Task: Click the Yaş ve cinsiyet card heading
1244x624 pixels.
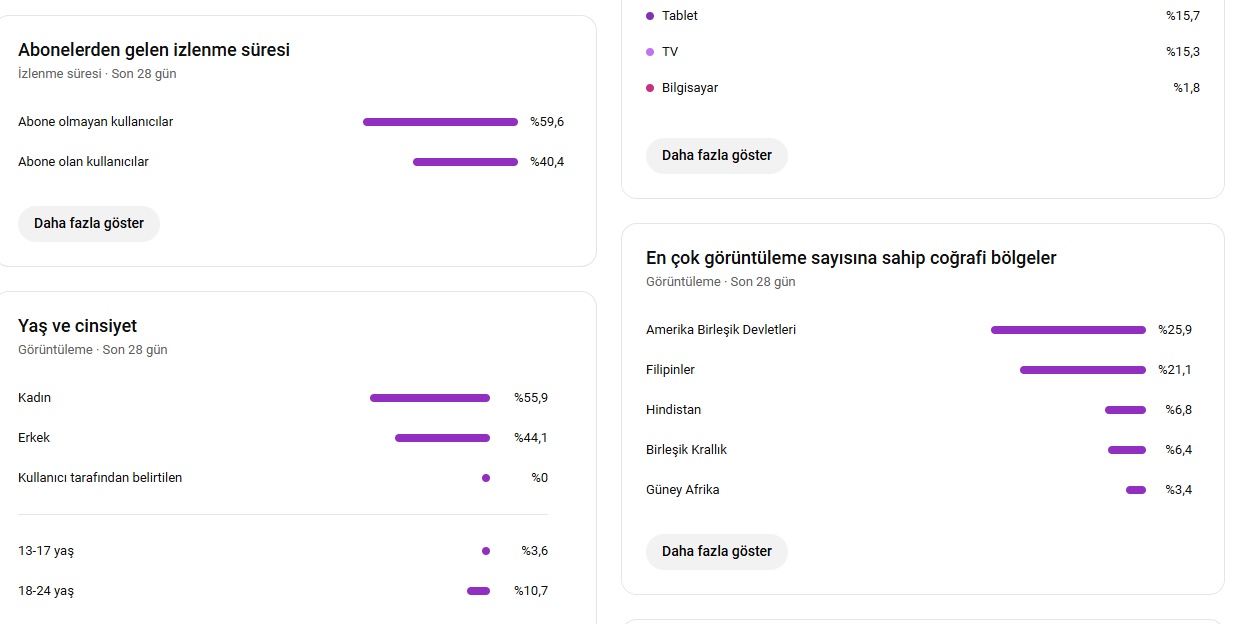Action: tap(77, 326)
